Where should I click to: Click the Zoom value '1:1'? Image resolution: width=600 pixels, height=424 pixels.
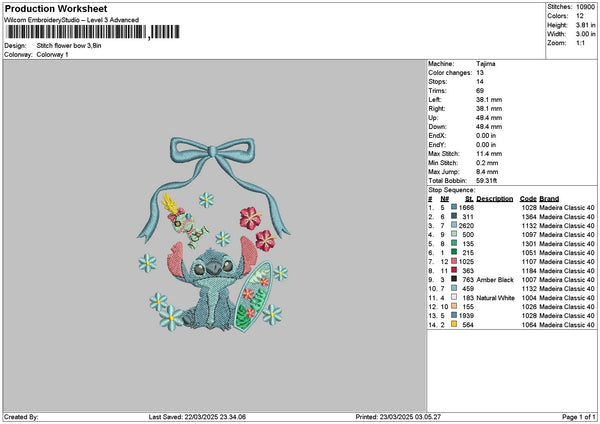tap(580, 43)
